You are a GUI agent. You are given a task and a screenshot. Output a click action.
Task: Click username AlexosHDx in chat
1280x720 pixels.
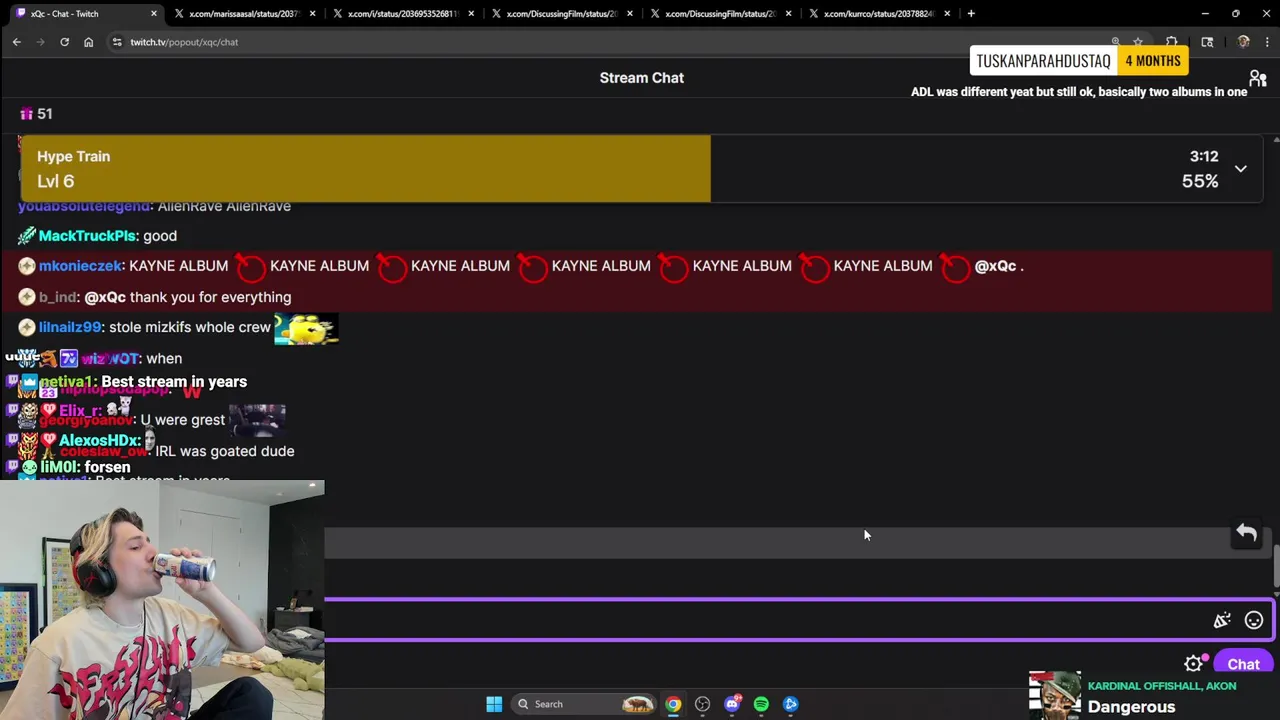pos(99,440)
